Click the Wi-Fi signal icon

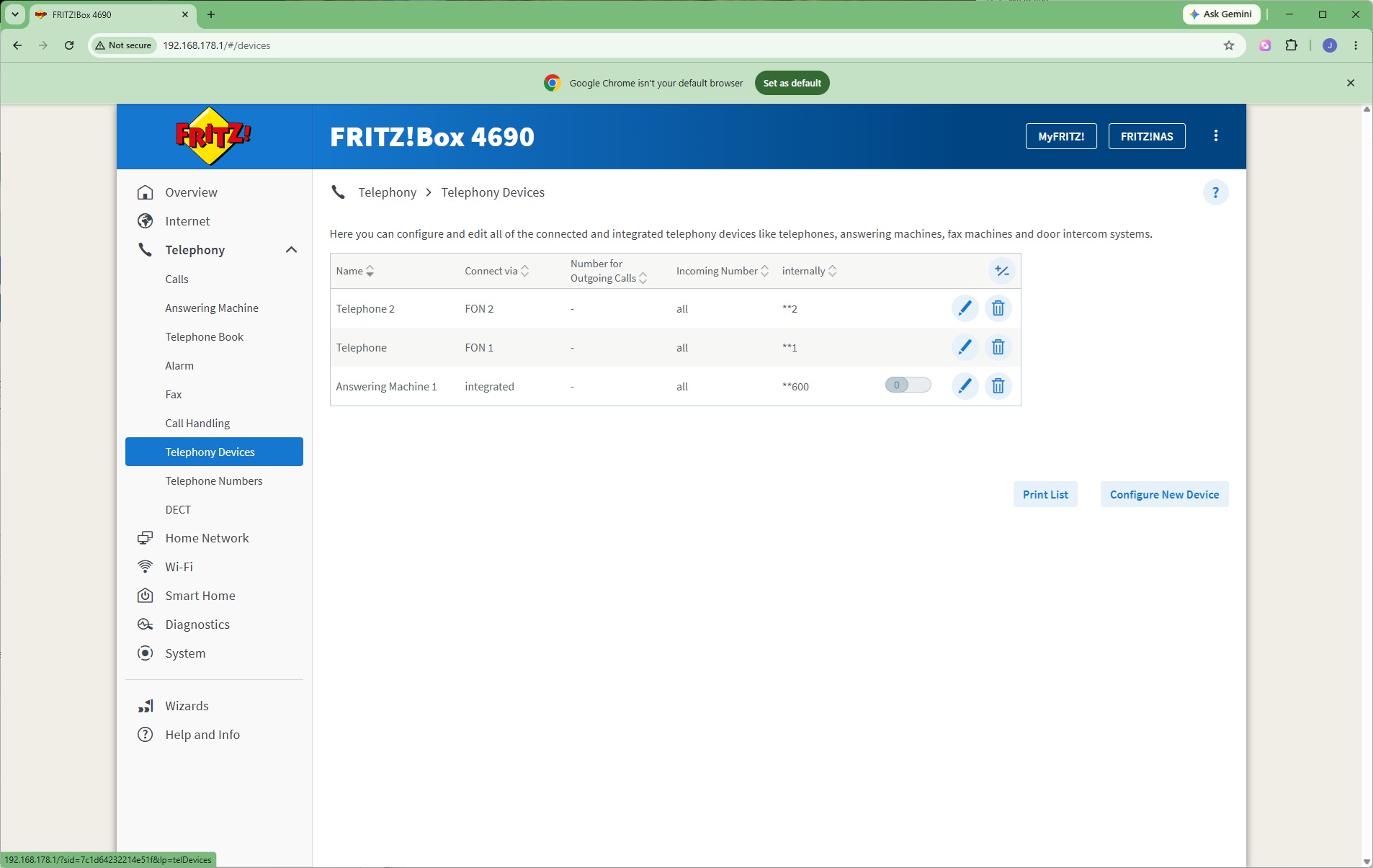[x=146, y=567]
